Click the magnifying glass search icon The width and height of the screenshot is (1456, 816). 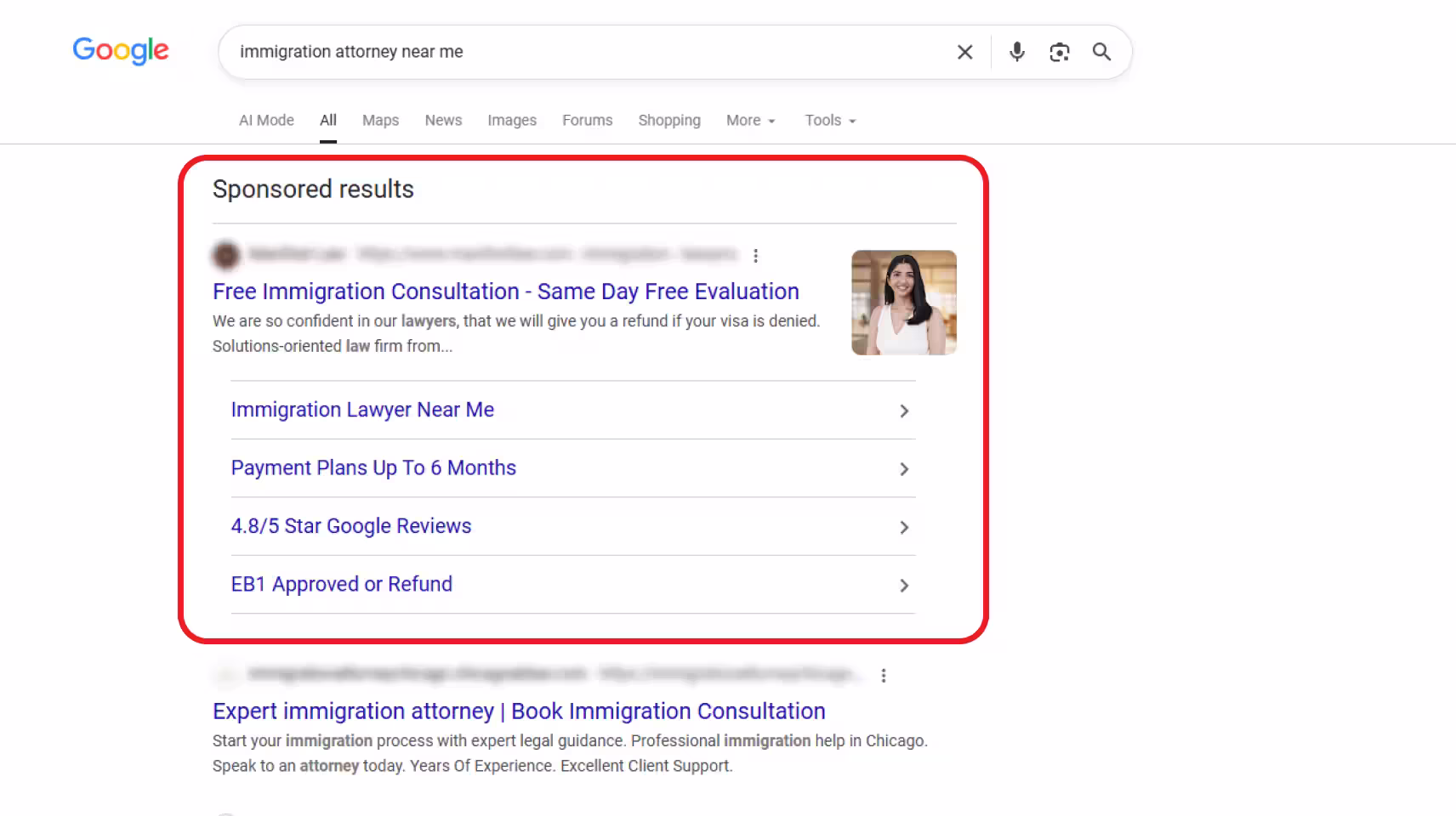point(1101,52)
